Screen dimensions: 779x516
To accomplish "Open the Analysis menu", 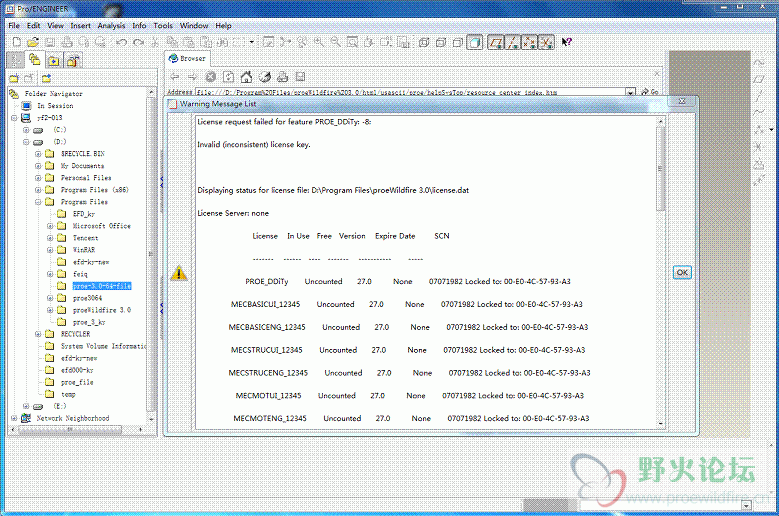I will pyautogui.click(x=111, y=26).
